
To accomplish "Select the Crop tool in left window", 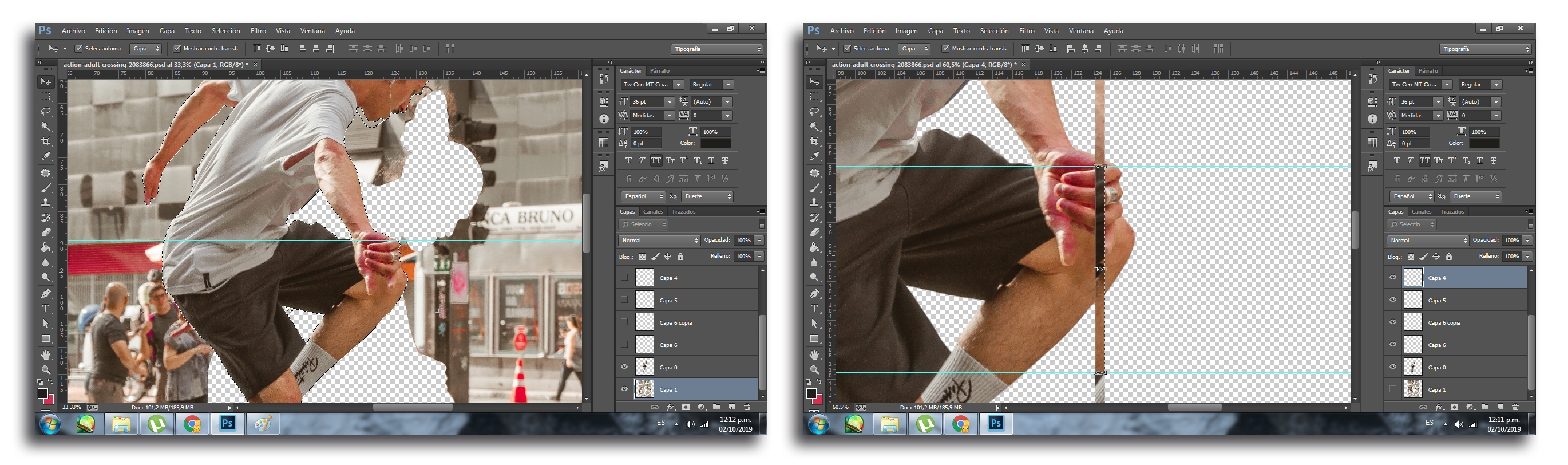I will click(x=46, y=141).
